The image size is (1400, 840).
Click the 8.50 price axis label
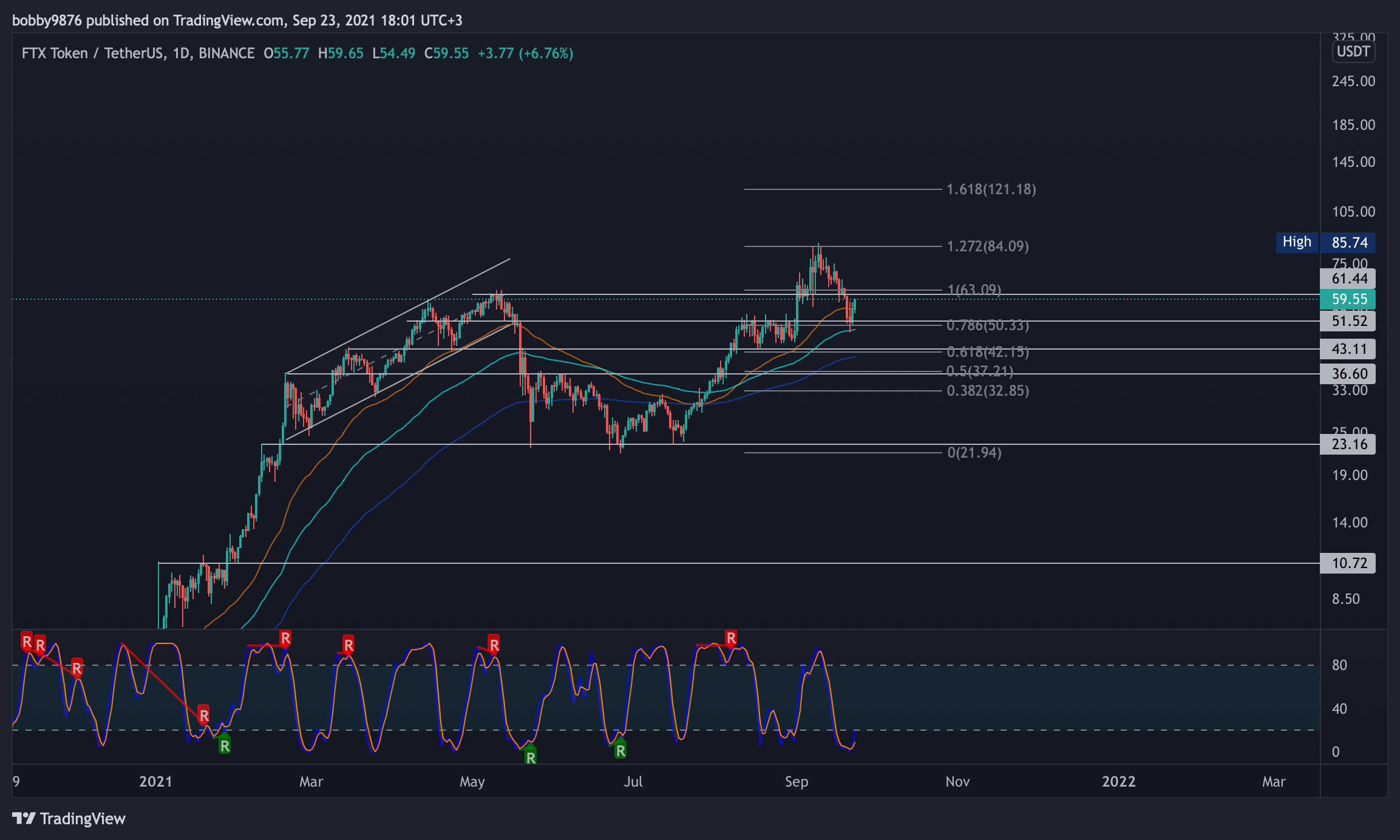click(1346, 599)
